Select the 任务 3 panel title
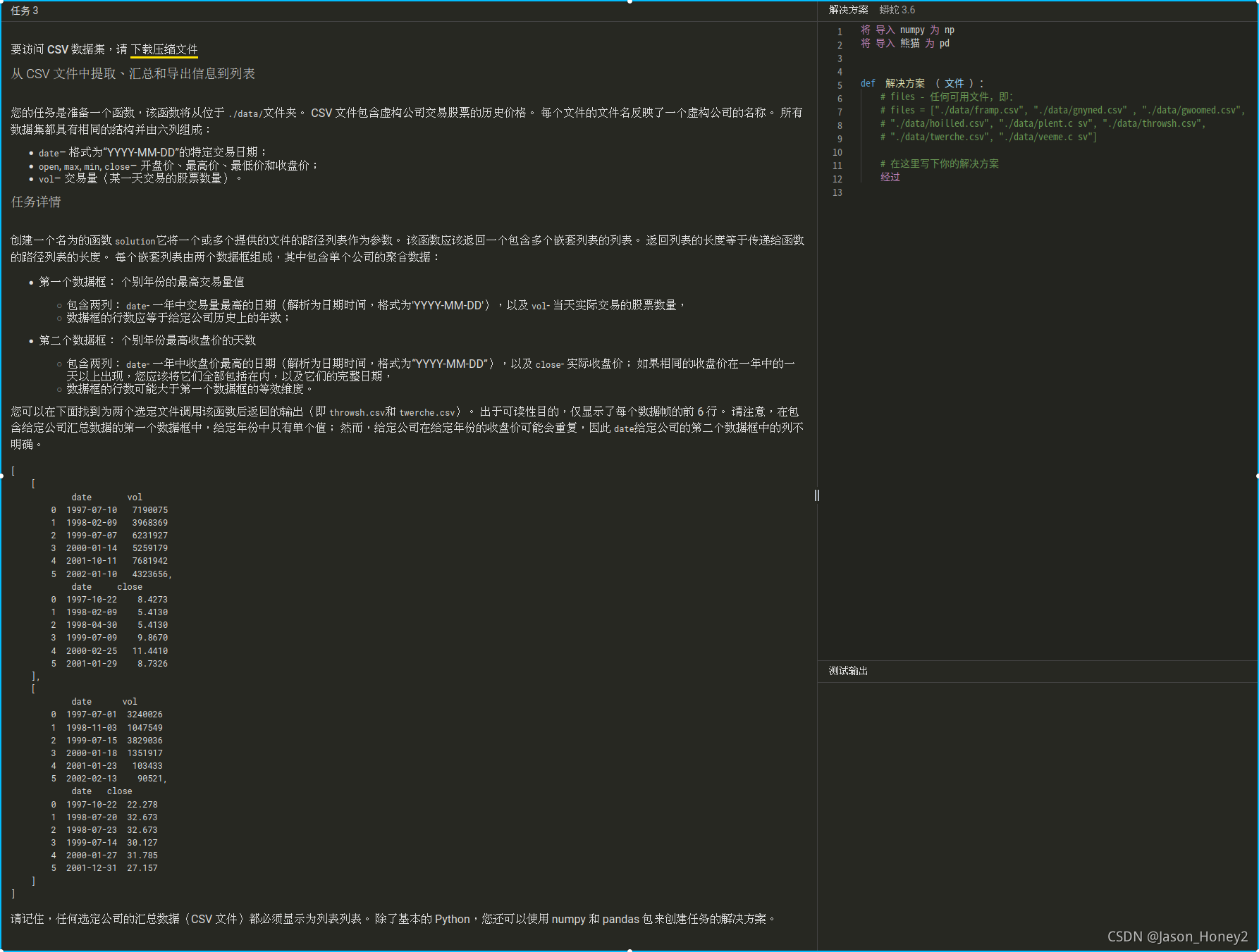The width and height of the screenshot is (1259, 952). [x=25, y=11]
